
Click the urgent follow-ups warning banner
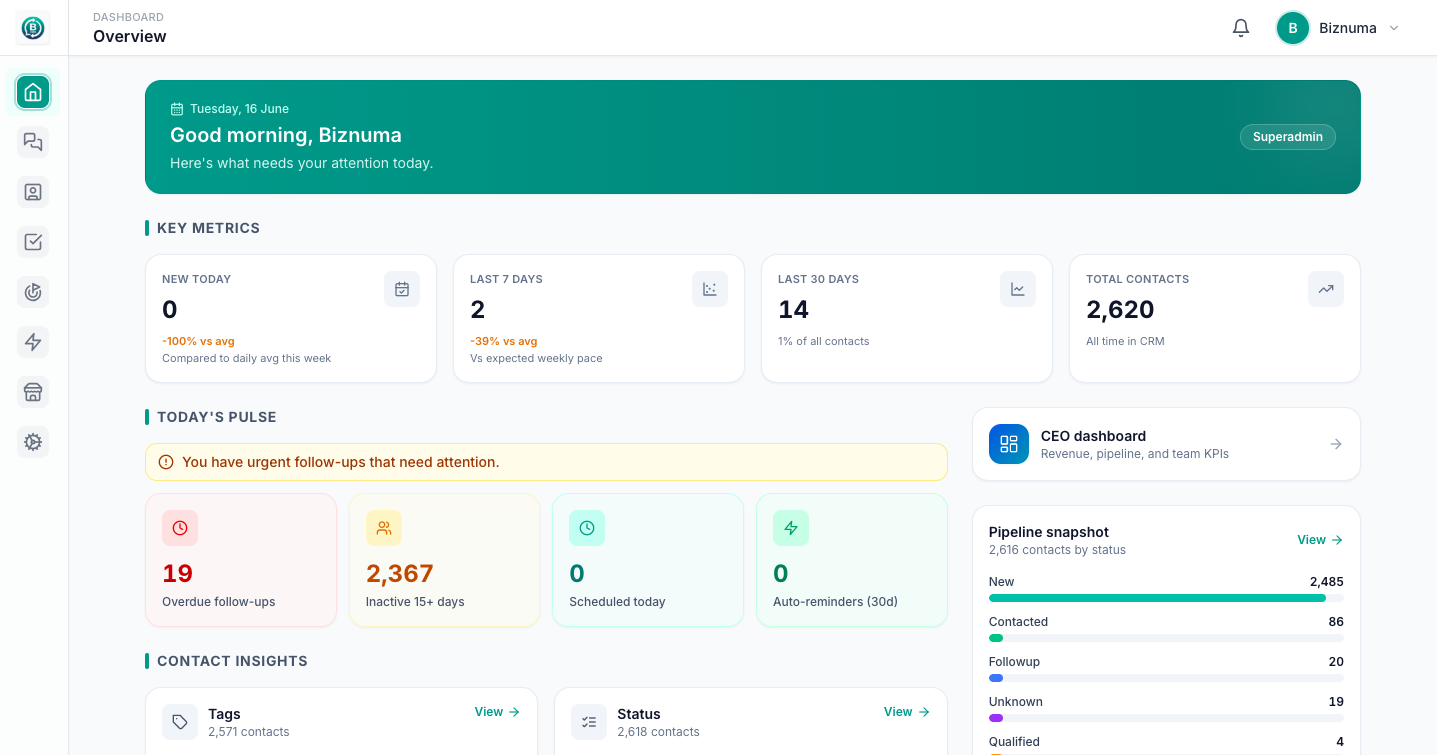click(x=546, y=462)
